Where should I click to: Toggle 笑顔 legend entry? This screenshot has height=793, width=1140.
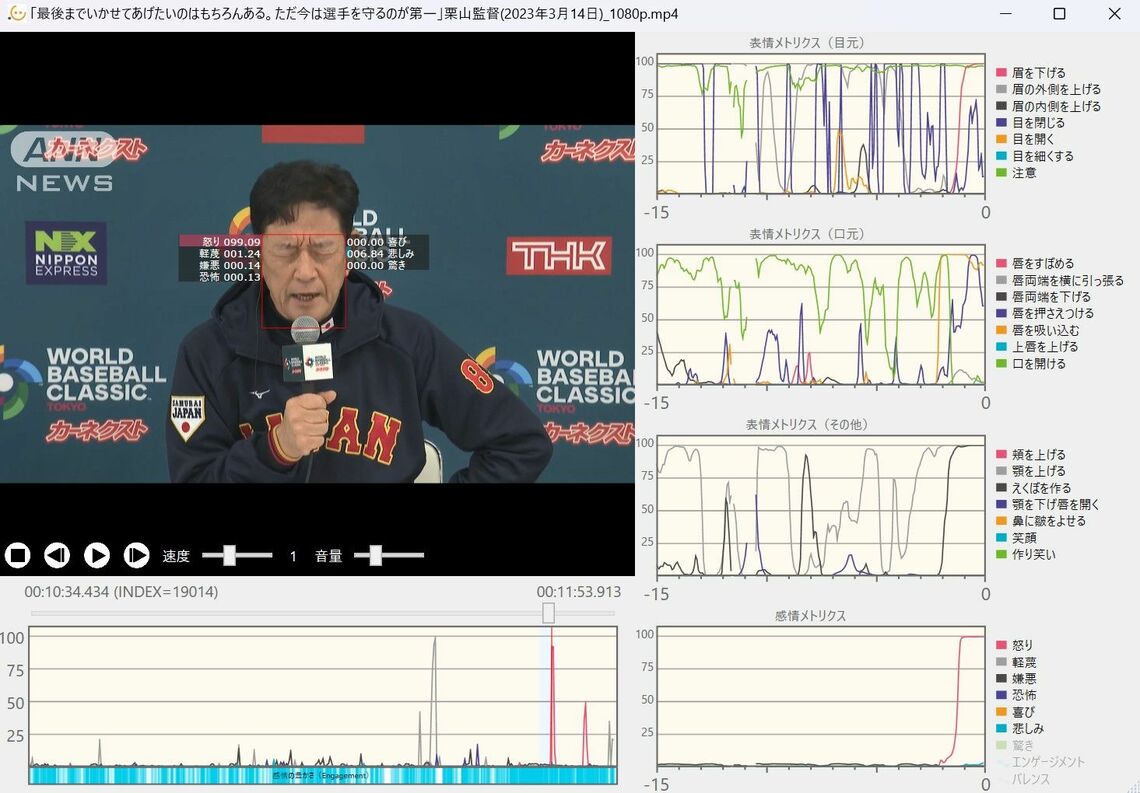click(x=1016, y=538)
